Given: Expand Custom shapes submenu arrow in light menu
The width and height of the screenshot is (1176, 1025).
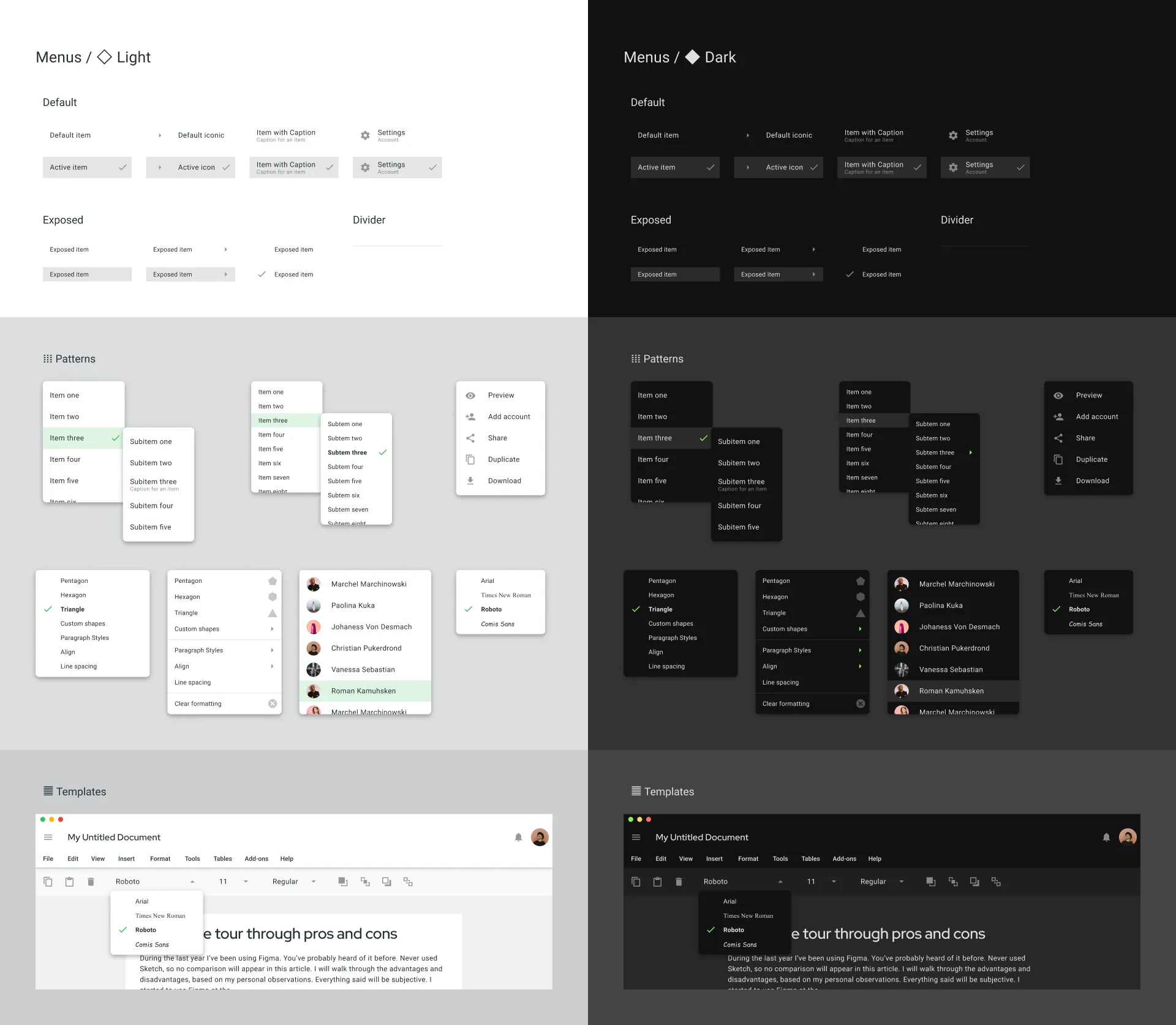Looking at the screenshot, I should 272,629.
